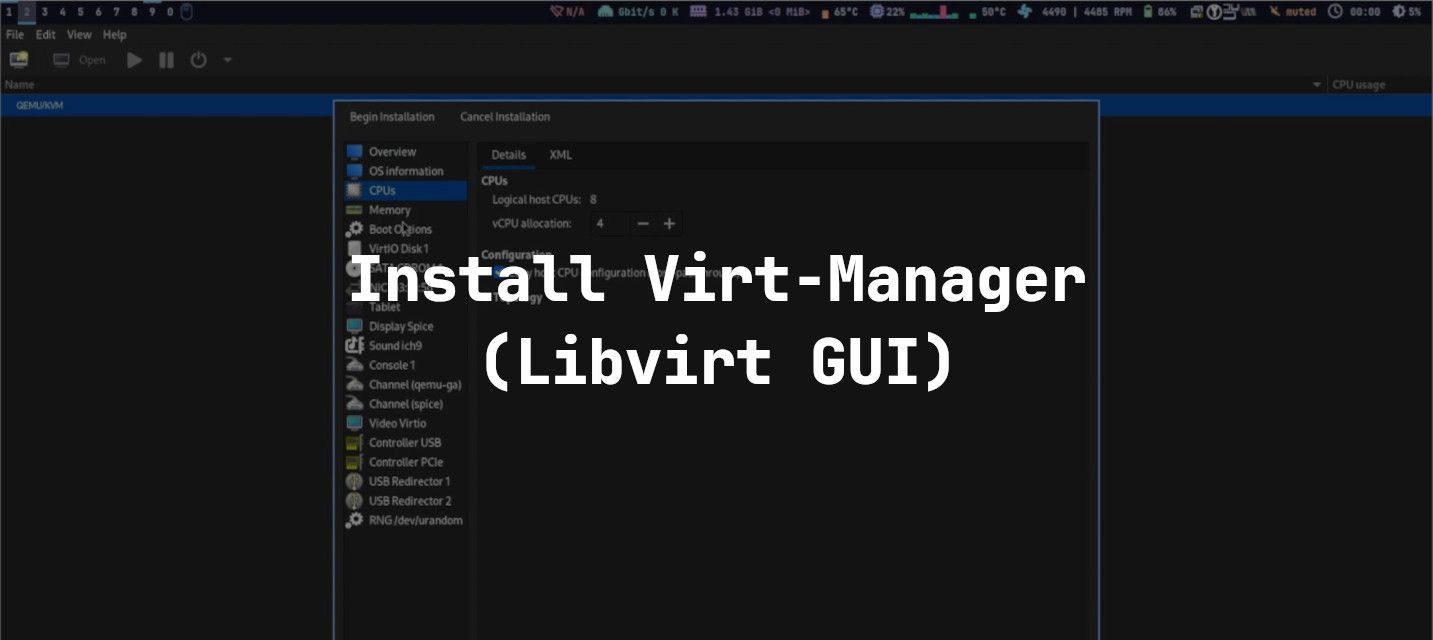Image resolution: width=1433 pixels, height=640 pixels.
Task: Select the Display Spice device
Action: 400,326
